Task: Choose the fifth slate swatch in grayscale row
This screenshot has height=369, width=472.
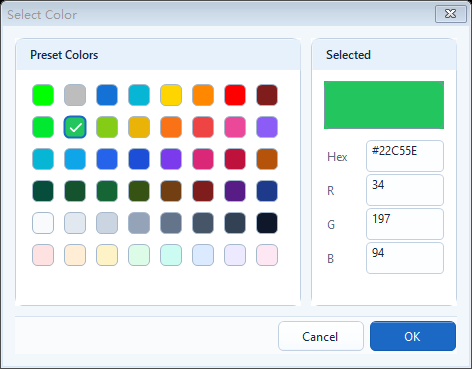Action: point(171,223)
